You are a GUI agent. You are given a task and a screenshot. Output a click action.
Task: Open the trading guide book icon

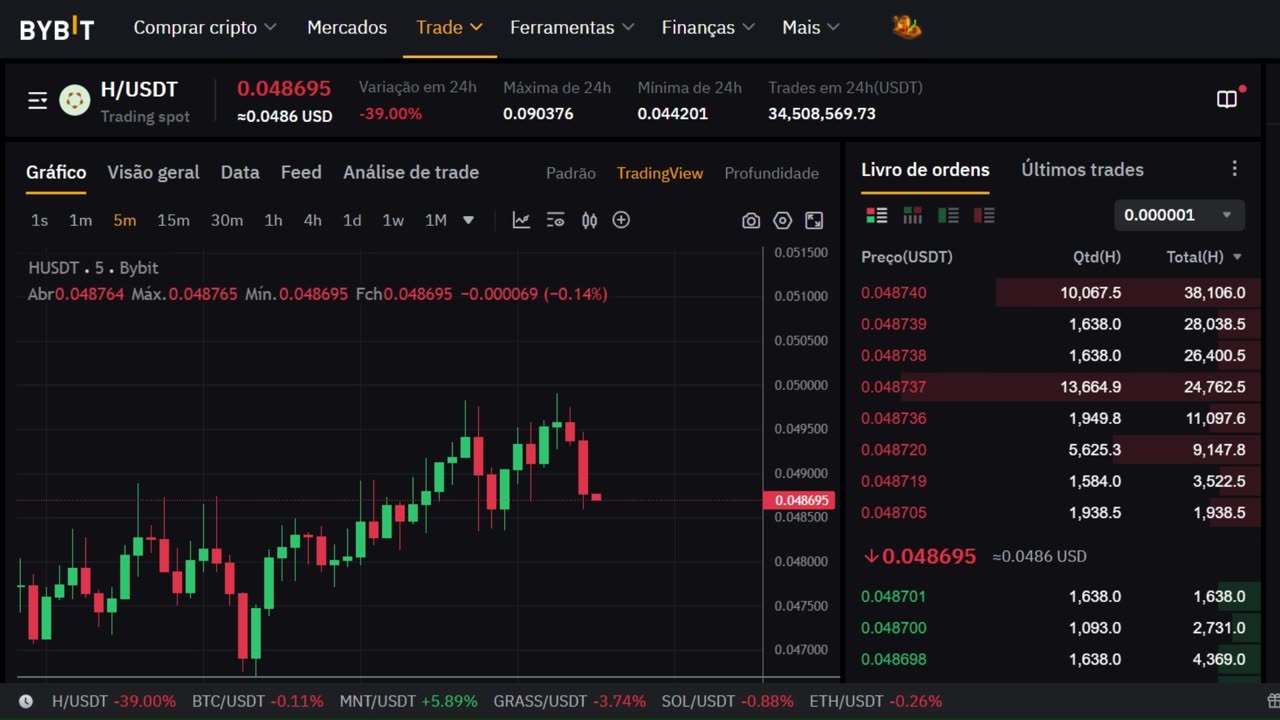pos(1227,99)
